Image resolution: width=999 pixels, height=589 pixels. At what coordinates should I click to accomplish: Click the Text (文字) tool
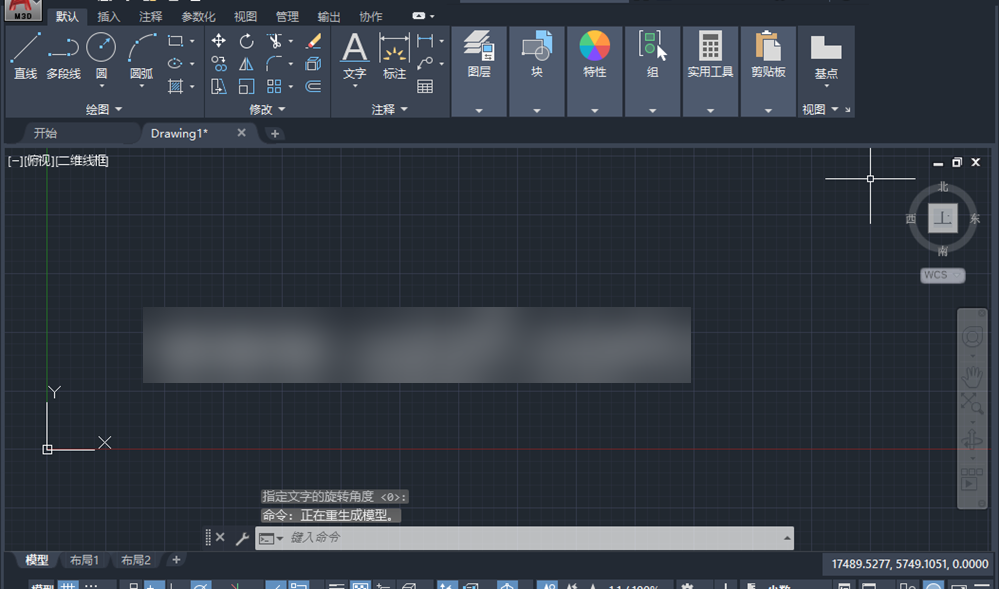tap(354, 56)
